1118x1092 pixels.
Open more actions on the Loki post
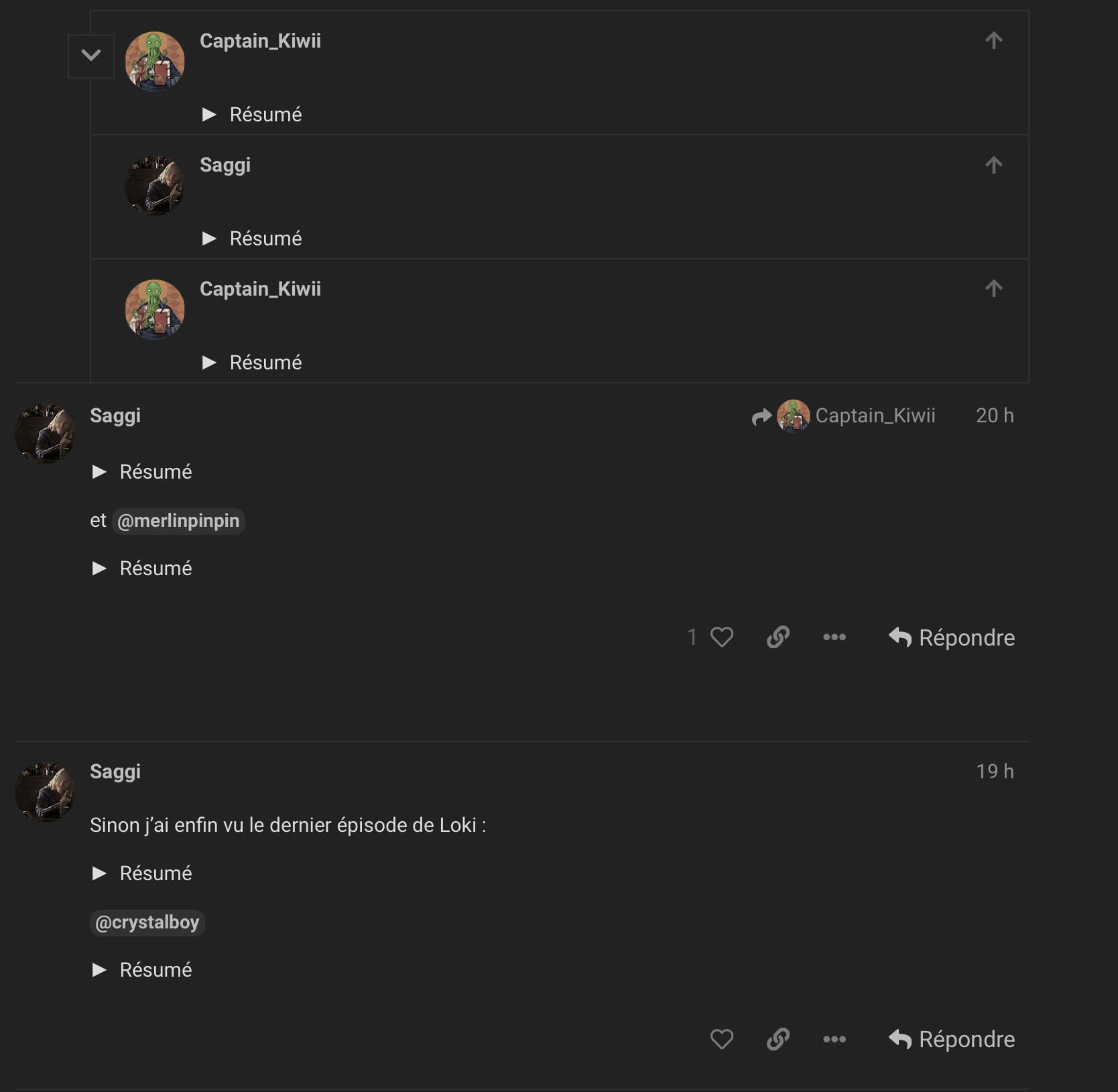[x=834, y=1039]
